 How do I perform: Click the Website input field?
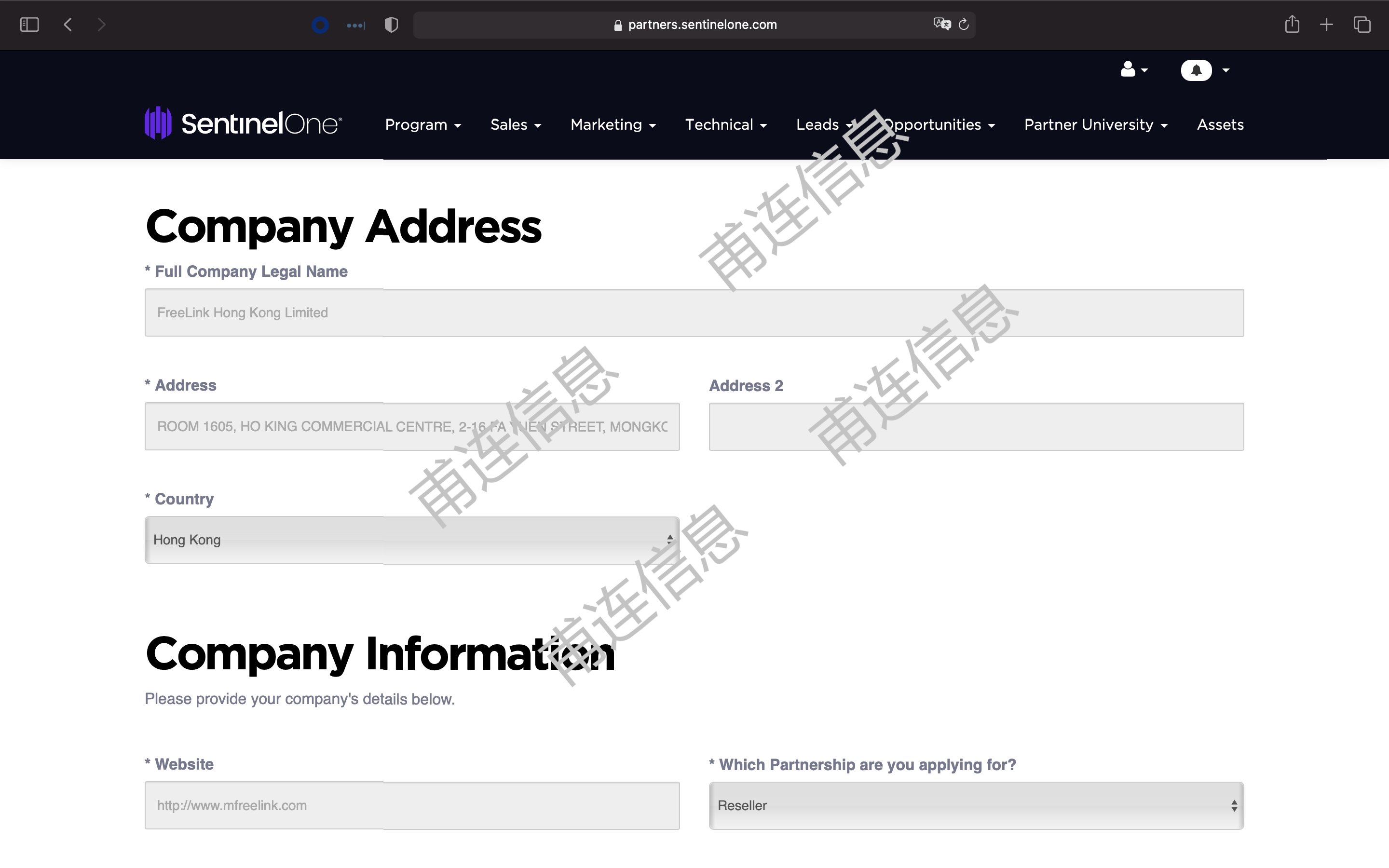411,805
